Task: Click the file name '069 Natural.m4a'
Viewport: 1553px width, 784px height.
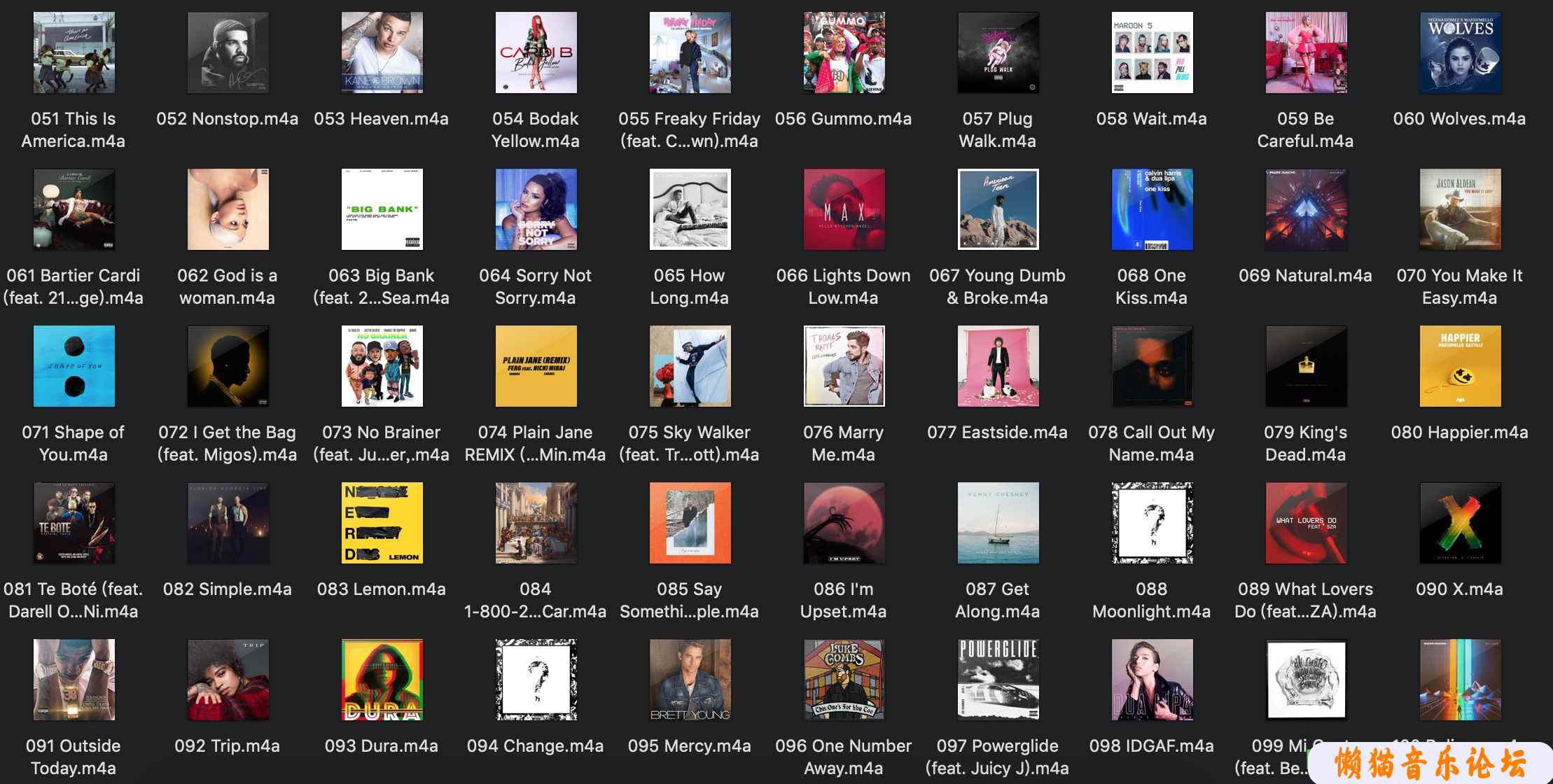Action: coord(1306,276)
